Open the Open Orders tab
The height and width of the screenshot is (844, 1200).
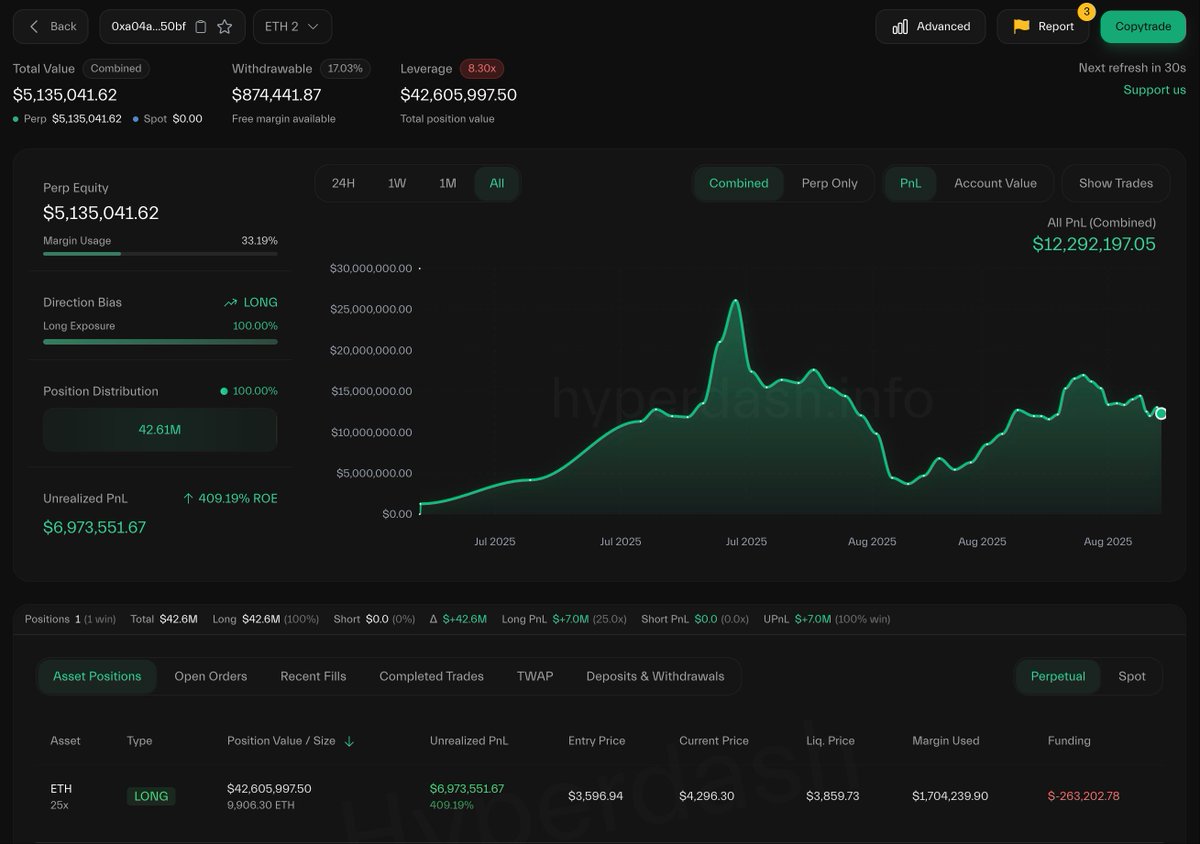pyautogui.click(x=211, y=676)
